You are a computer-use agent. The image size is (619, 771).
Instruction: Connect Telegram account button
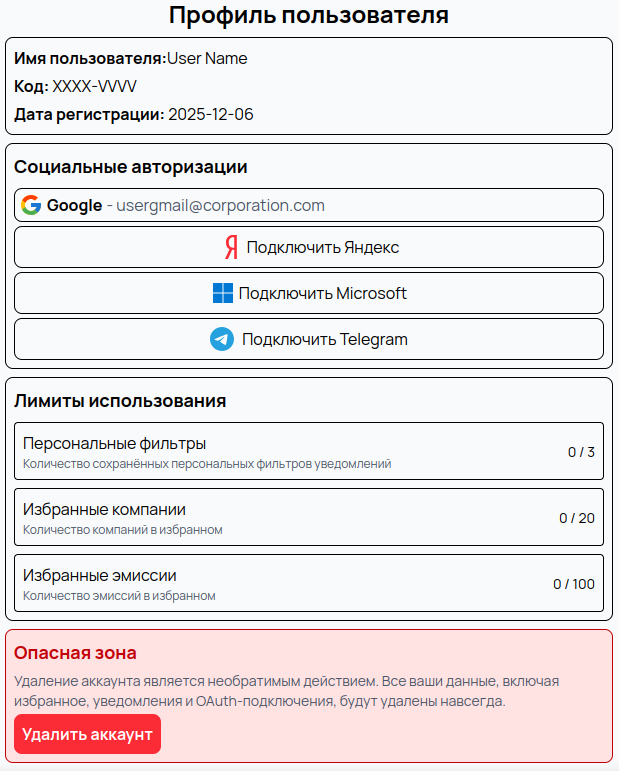point(309,339)
